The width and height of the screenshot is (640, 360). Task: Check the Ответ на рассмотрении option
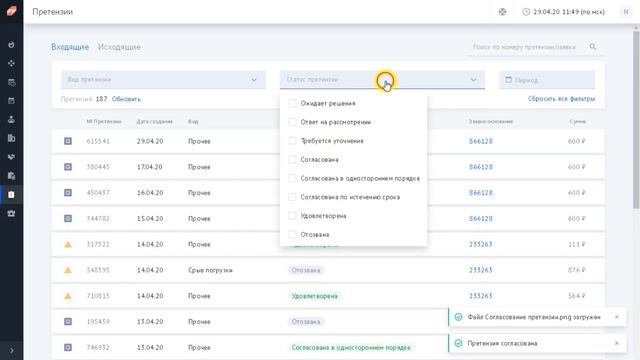(292, 122)
